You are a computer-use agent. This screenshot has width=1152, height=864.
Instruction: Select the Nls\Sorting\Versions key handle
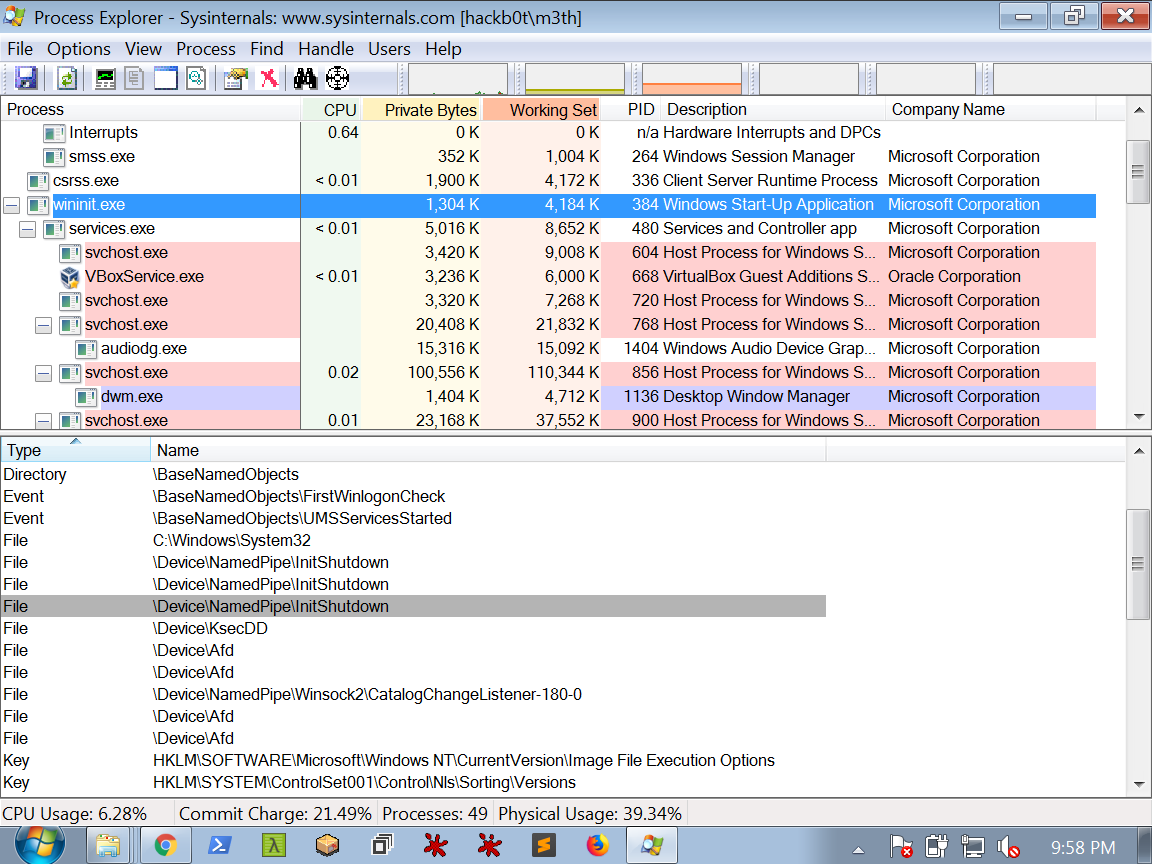coord(414,783)
